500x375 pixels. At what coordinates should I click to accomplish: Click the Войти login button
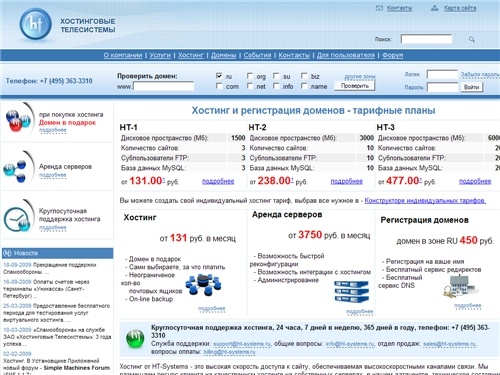point(471,87)
